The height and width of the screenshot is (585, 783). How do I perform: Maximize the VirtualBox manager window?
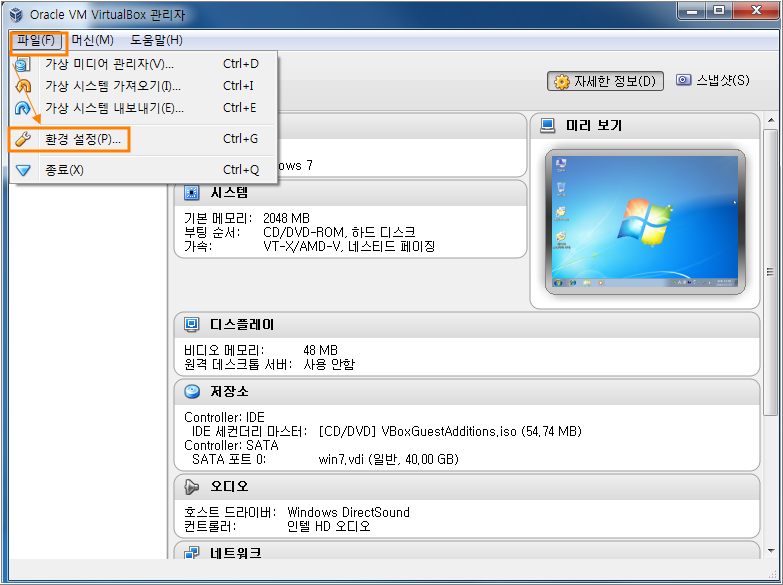pyautogui.click(x=719, y=10)
